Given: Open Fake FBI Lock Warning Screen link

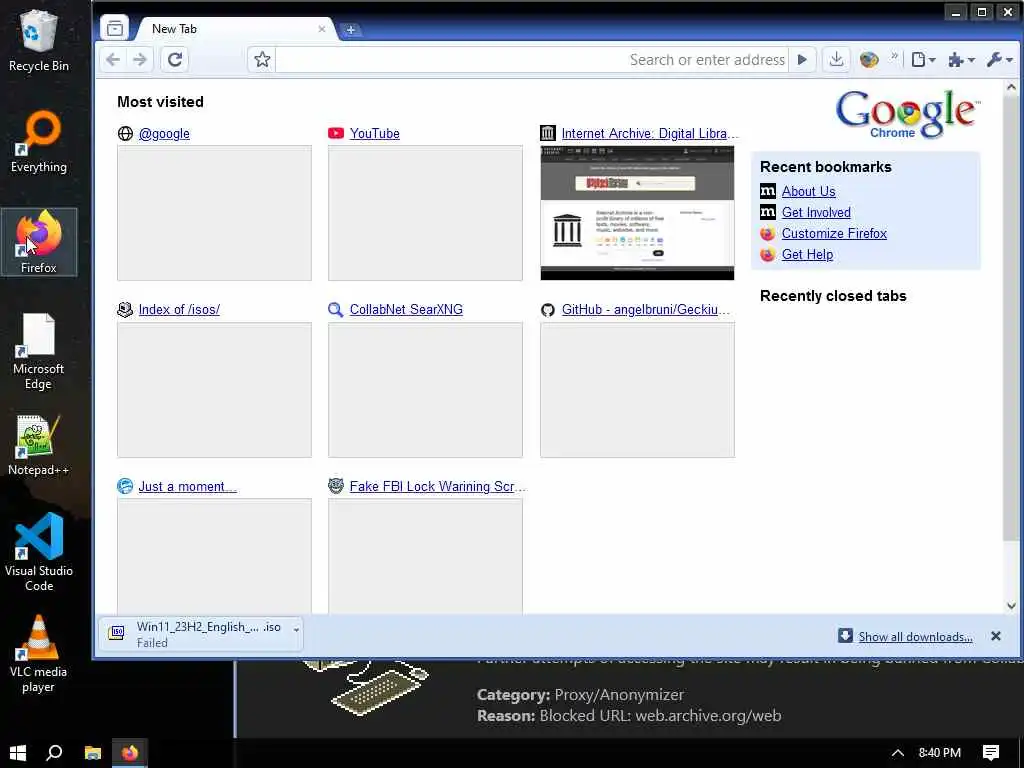Looking at the screenshot, I should pyautogui.click(x=437, y=487).
